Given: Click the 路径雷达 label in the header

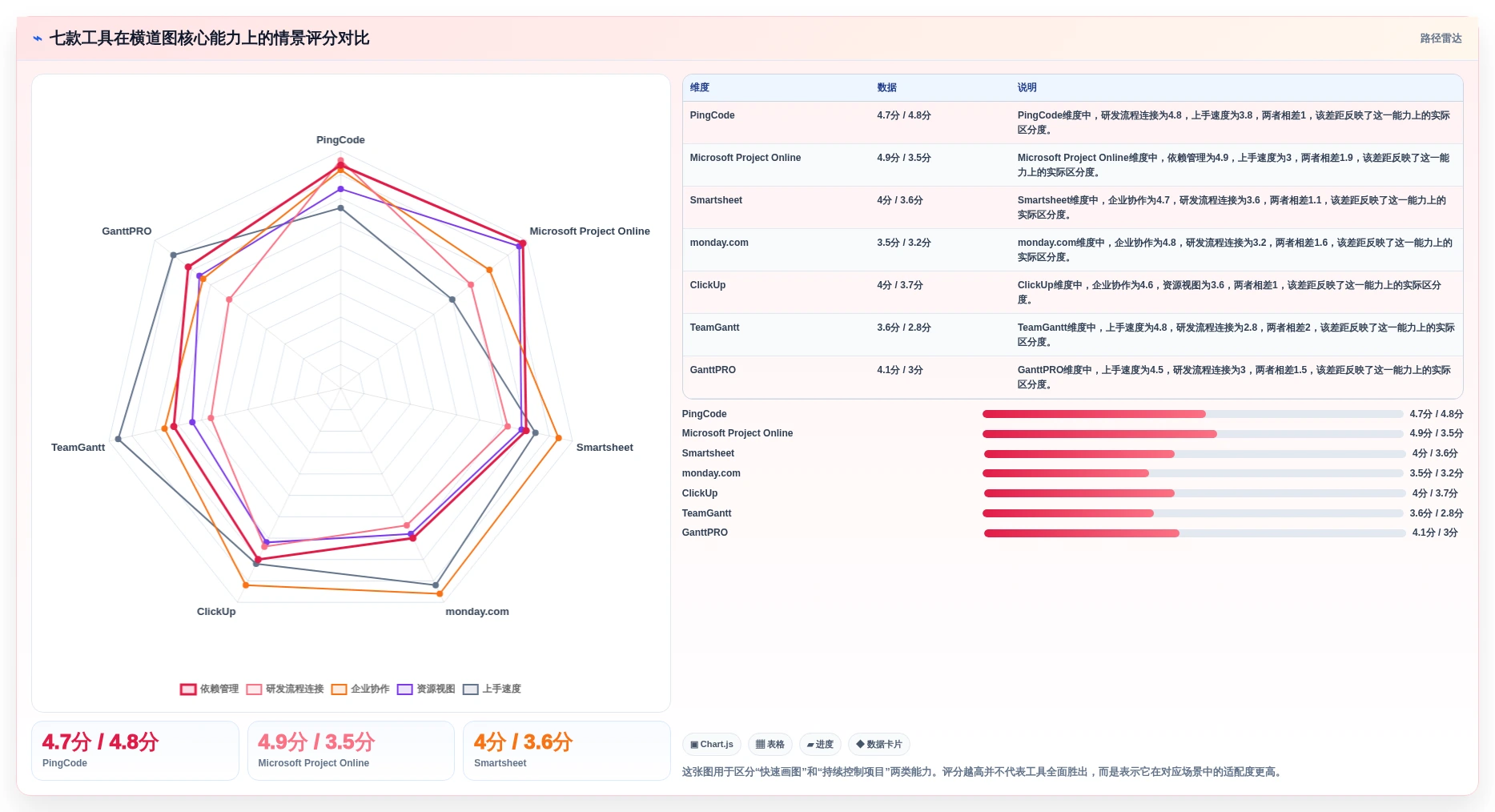Looking at the screenshot, I should [1441, 38].
